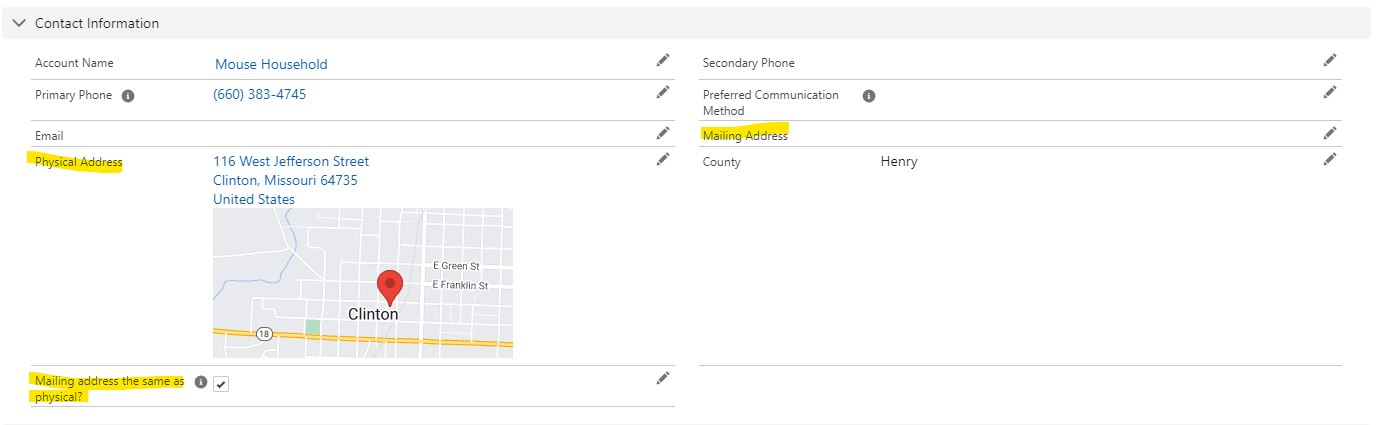Edit the County field
Image resolution: width=1381 pixels, height=425 pixels.
coord(1329,159)
